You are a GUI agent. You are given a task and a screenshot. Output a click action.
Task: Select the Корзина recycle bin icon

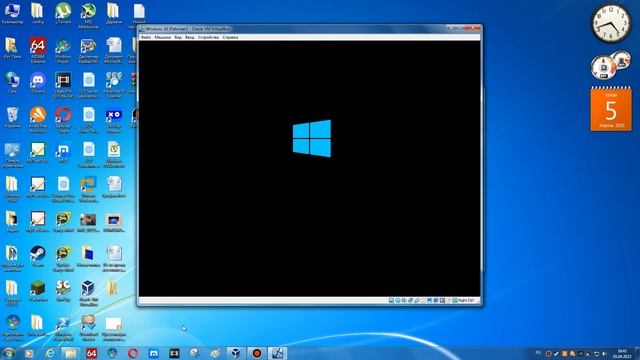click(x=12, y=118)
